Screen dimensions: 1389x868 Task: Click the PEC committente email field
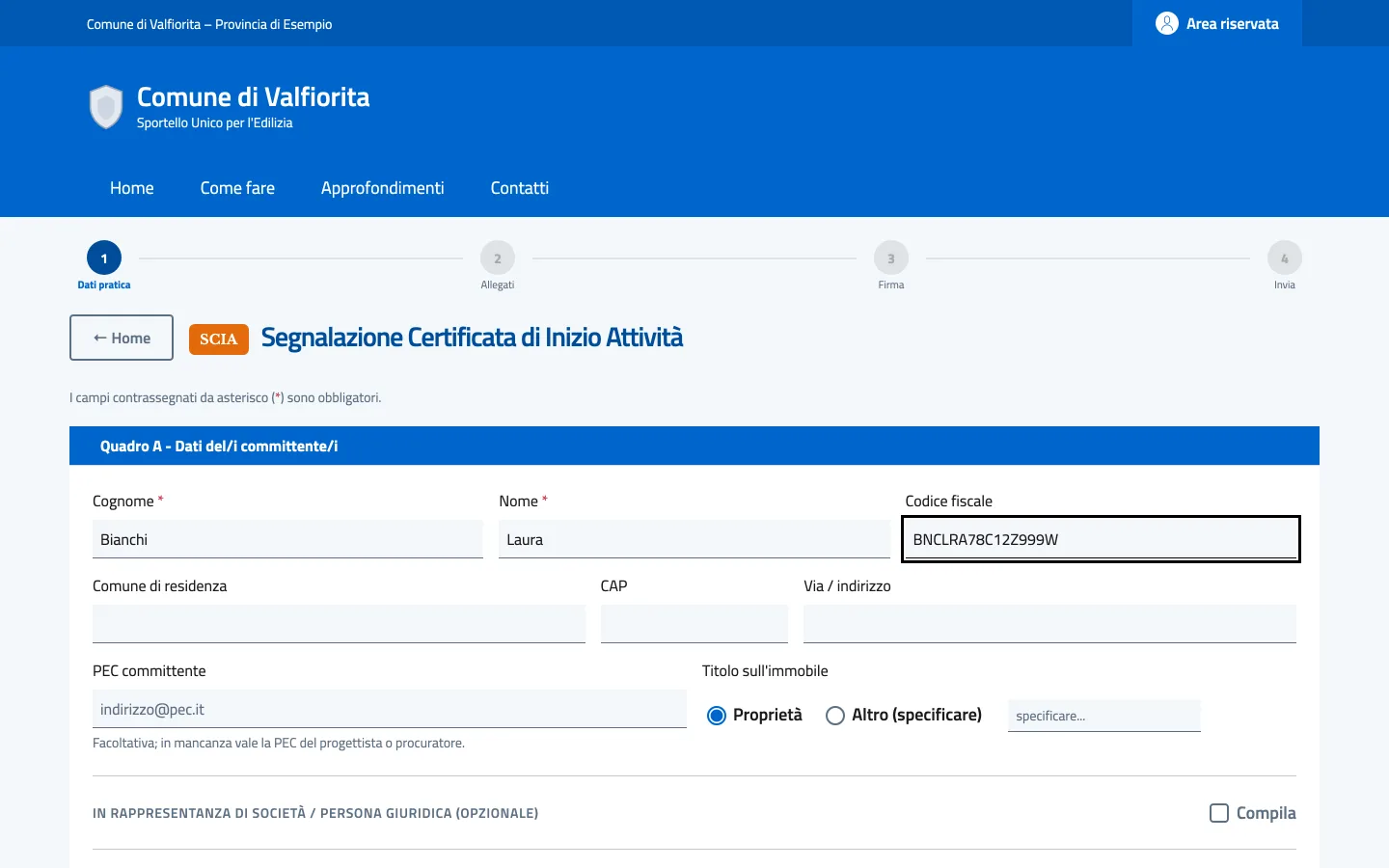point(390,709)
